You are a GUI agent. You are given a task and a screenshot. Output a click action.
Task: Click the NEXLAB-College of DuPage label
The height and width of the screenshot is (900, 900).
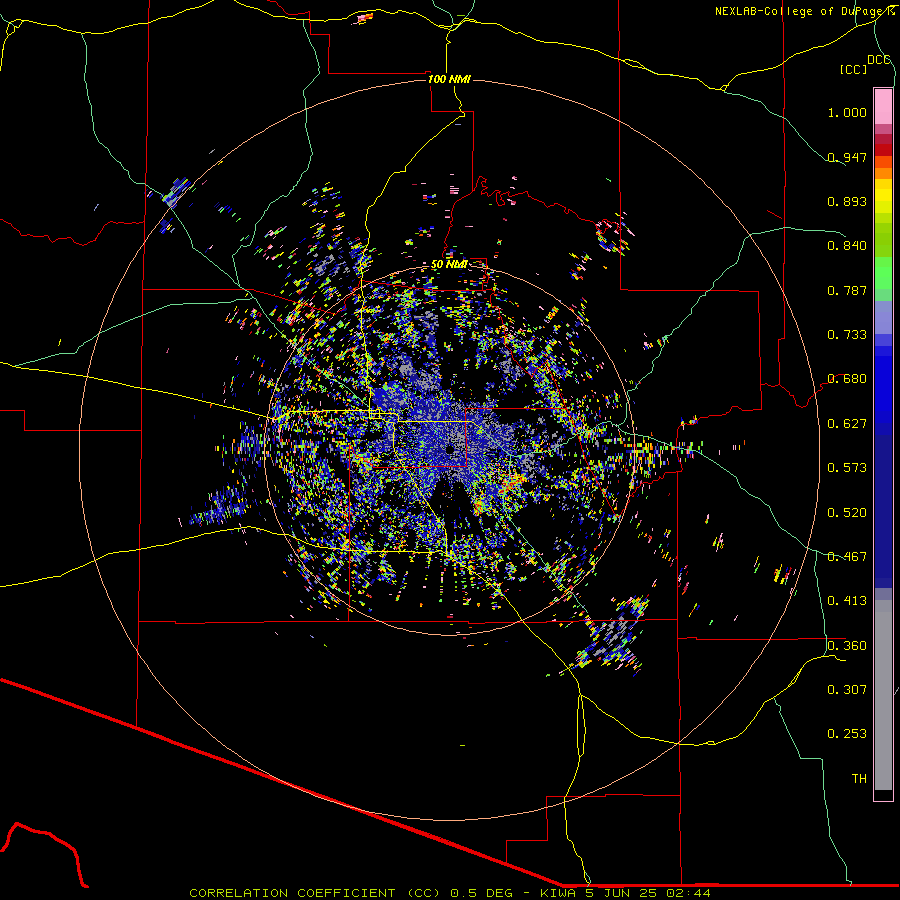tap(799, 11)
